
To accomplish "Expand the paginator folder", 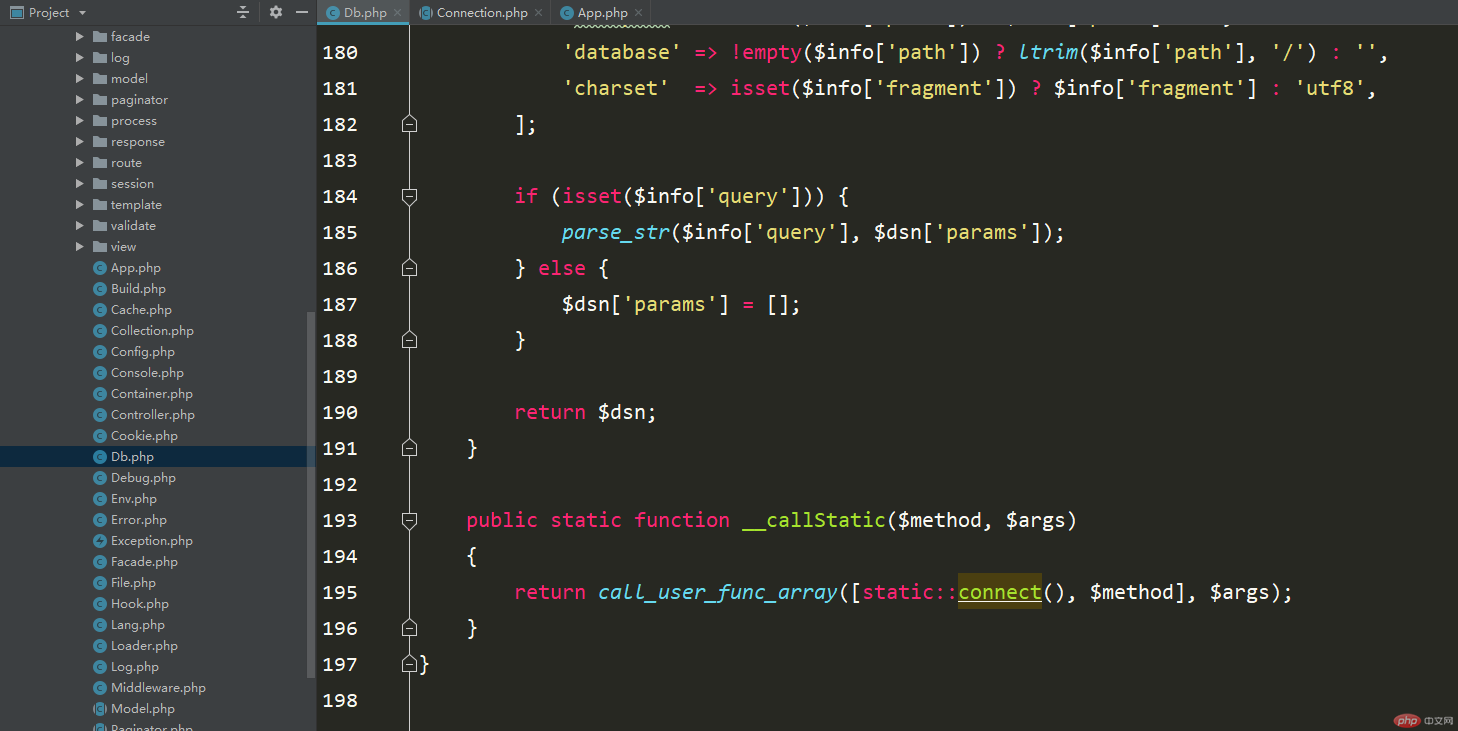I will coord(80,100).
